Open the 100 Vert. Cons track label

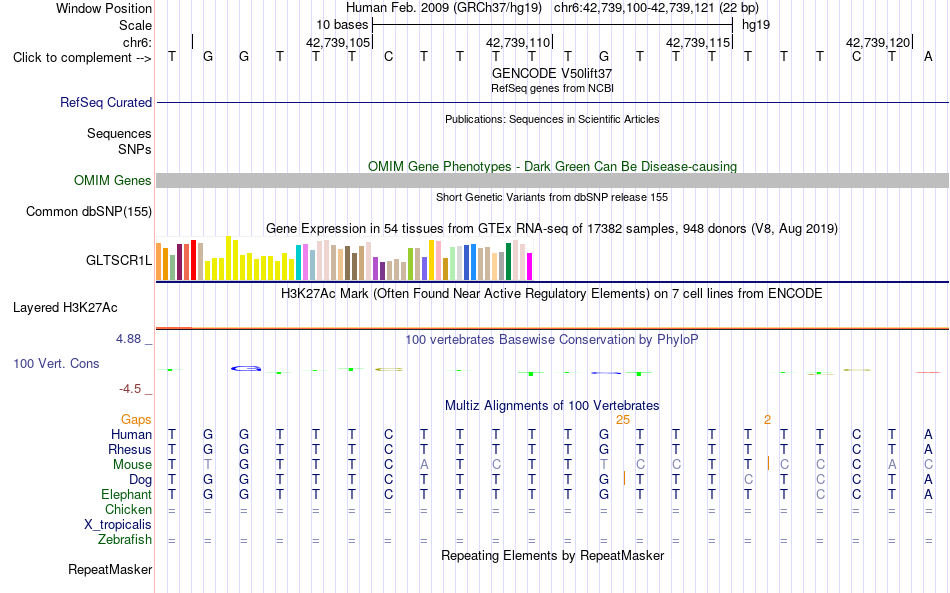click(x=56, y=363)
